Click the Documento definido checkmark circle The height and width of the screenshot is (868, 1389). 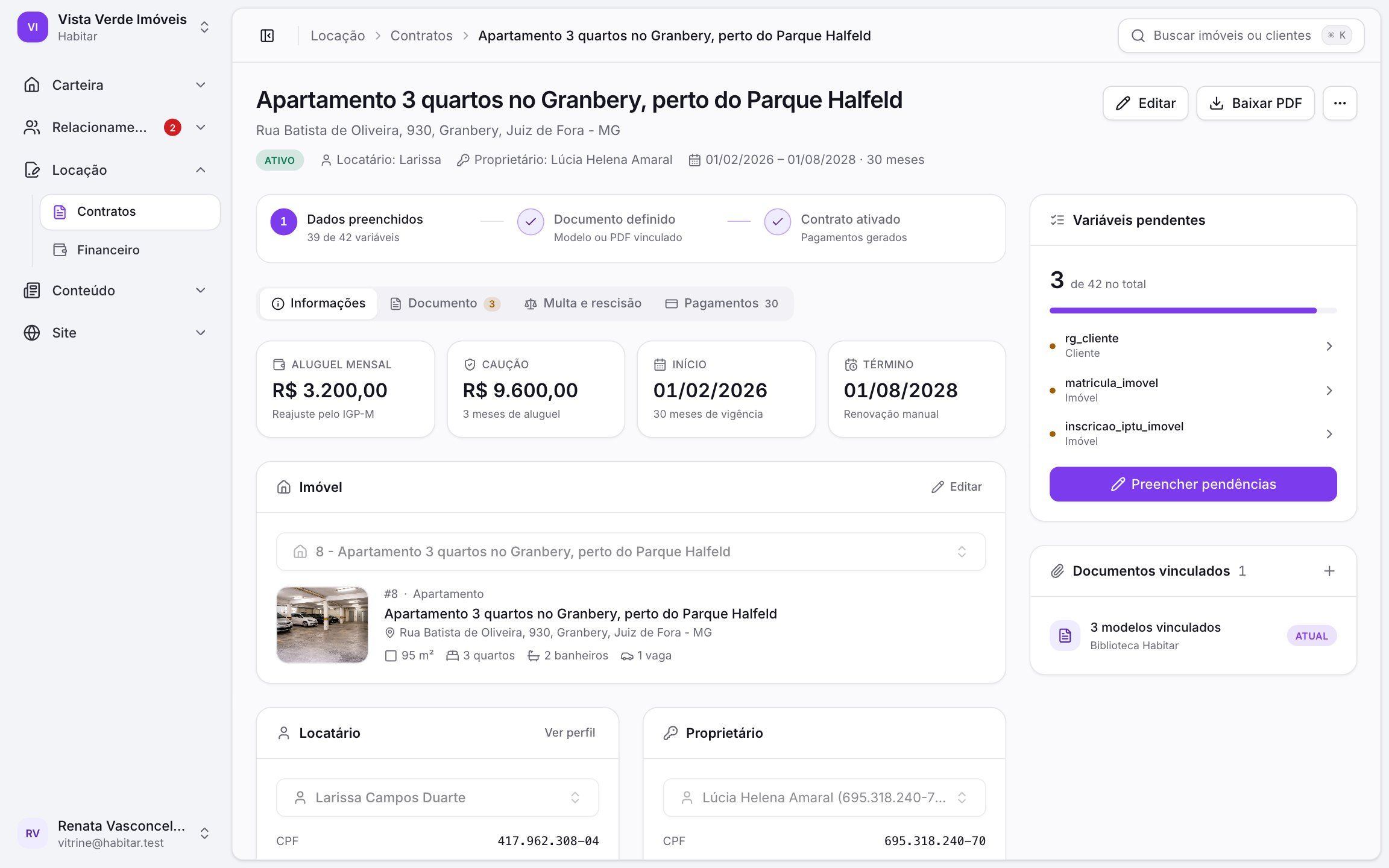[531, 222]
